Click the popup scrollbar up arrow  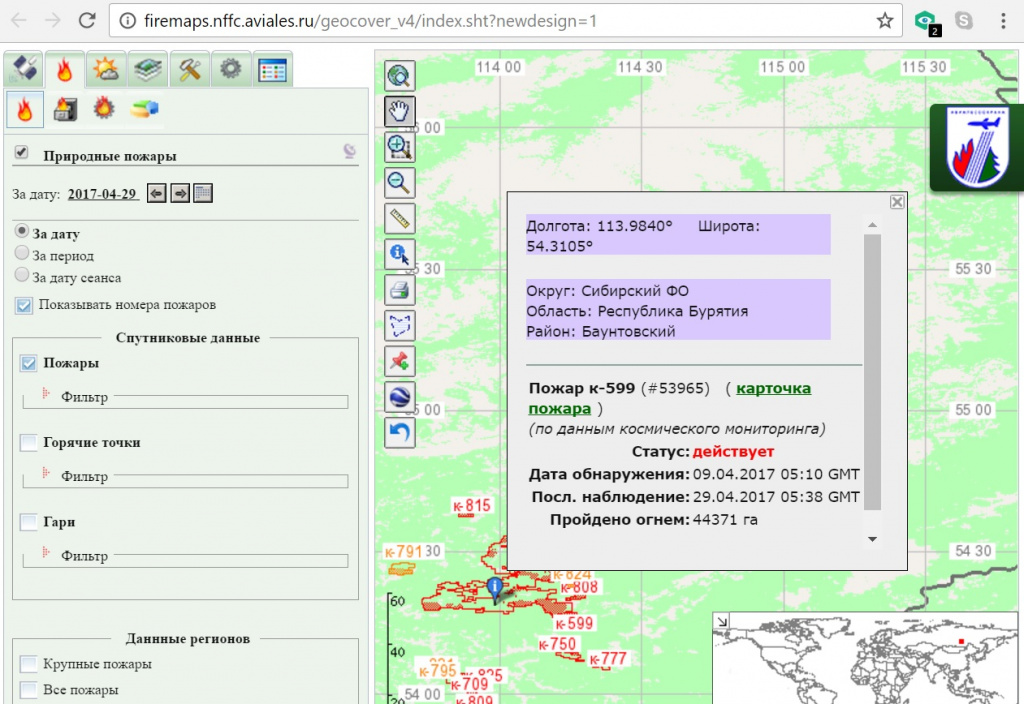(872, 225)
